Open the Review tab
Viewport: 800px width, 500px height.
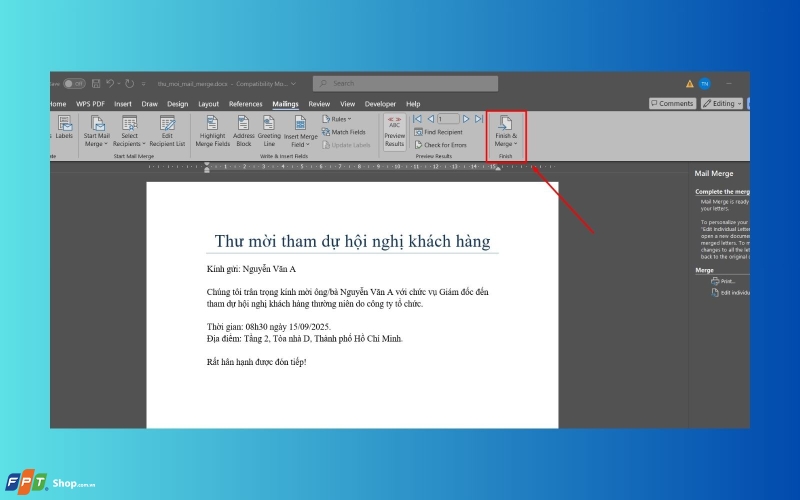pyautogui.click(x=319, y=104)
